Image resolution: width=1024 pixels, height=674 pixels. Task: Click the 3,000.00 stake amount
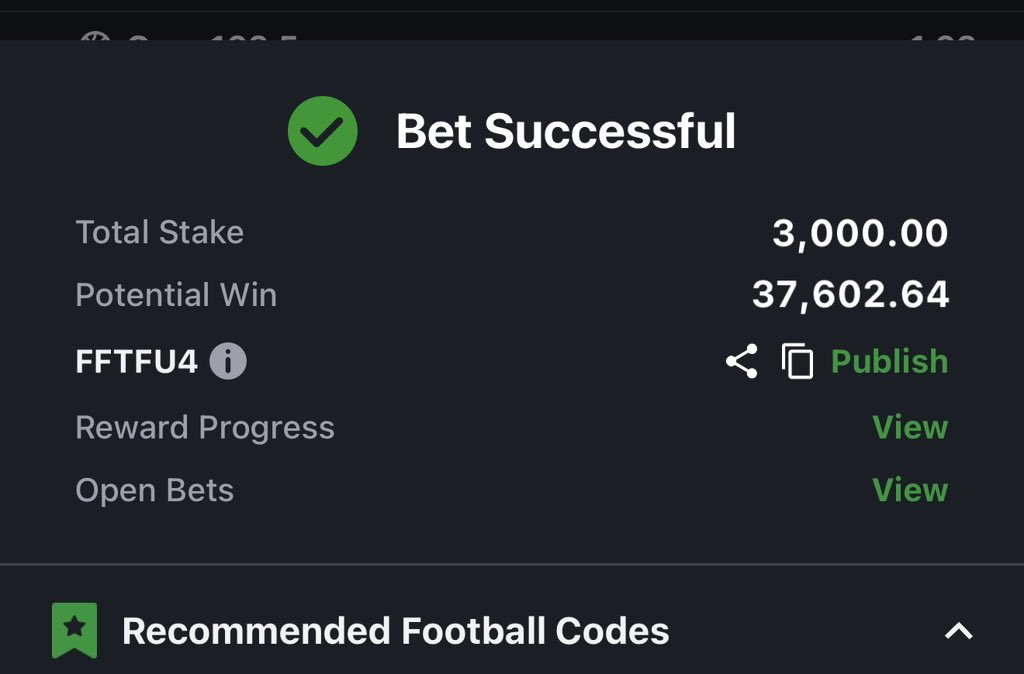860,233
